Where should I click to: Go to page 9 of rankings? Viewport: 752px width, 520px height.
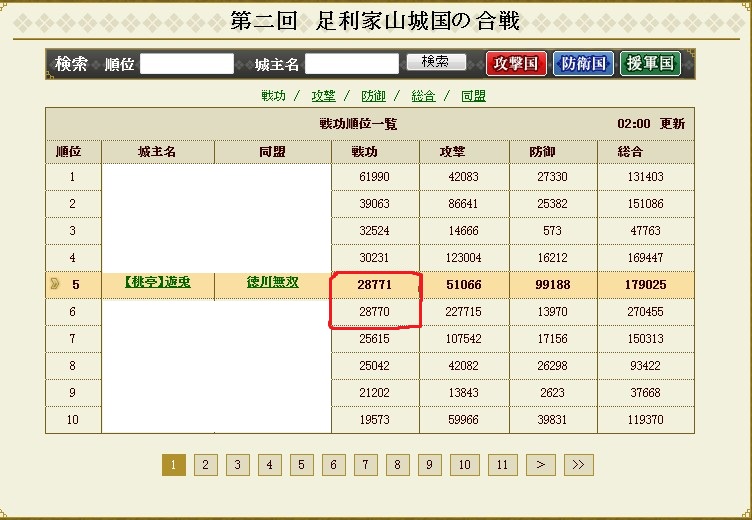(430, 465)
